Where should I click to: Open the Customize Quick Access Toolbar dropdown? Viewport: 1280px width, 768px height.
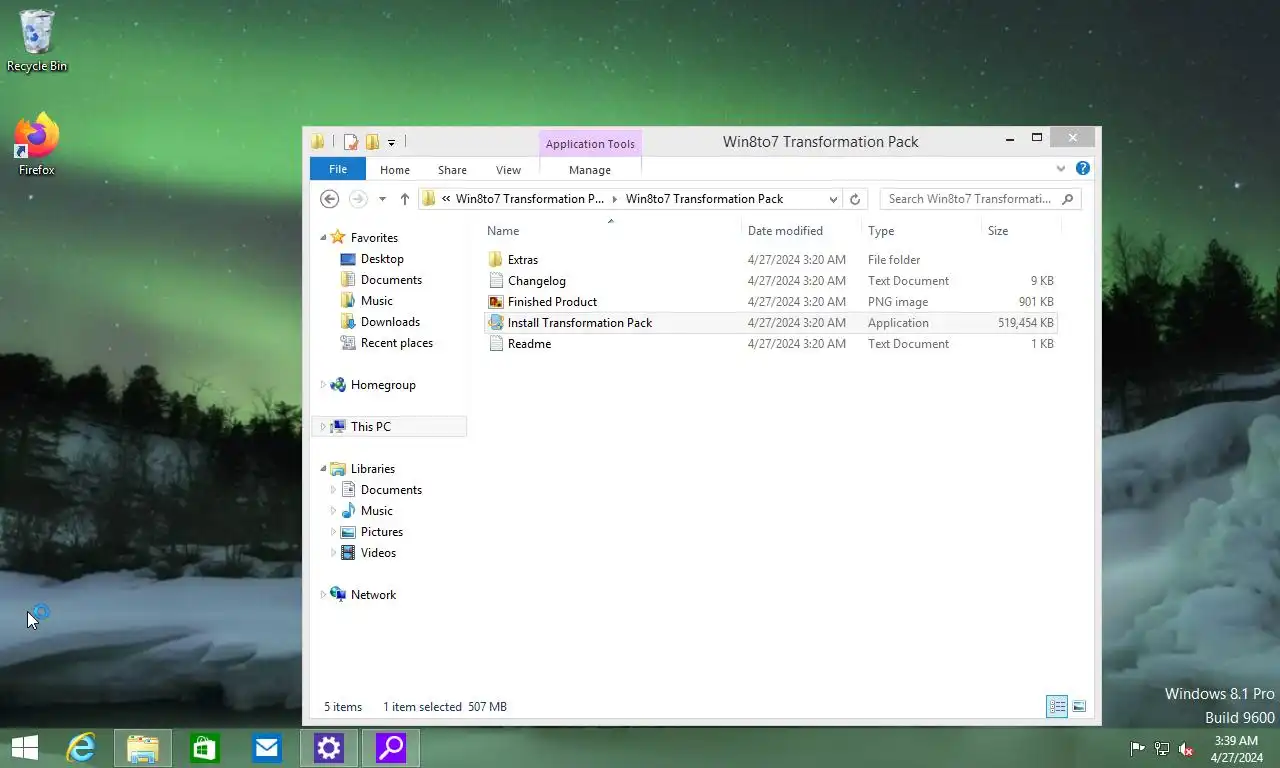391,143
